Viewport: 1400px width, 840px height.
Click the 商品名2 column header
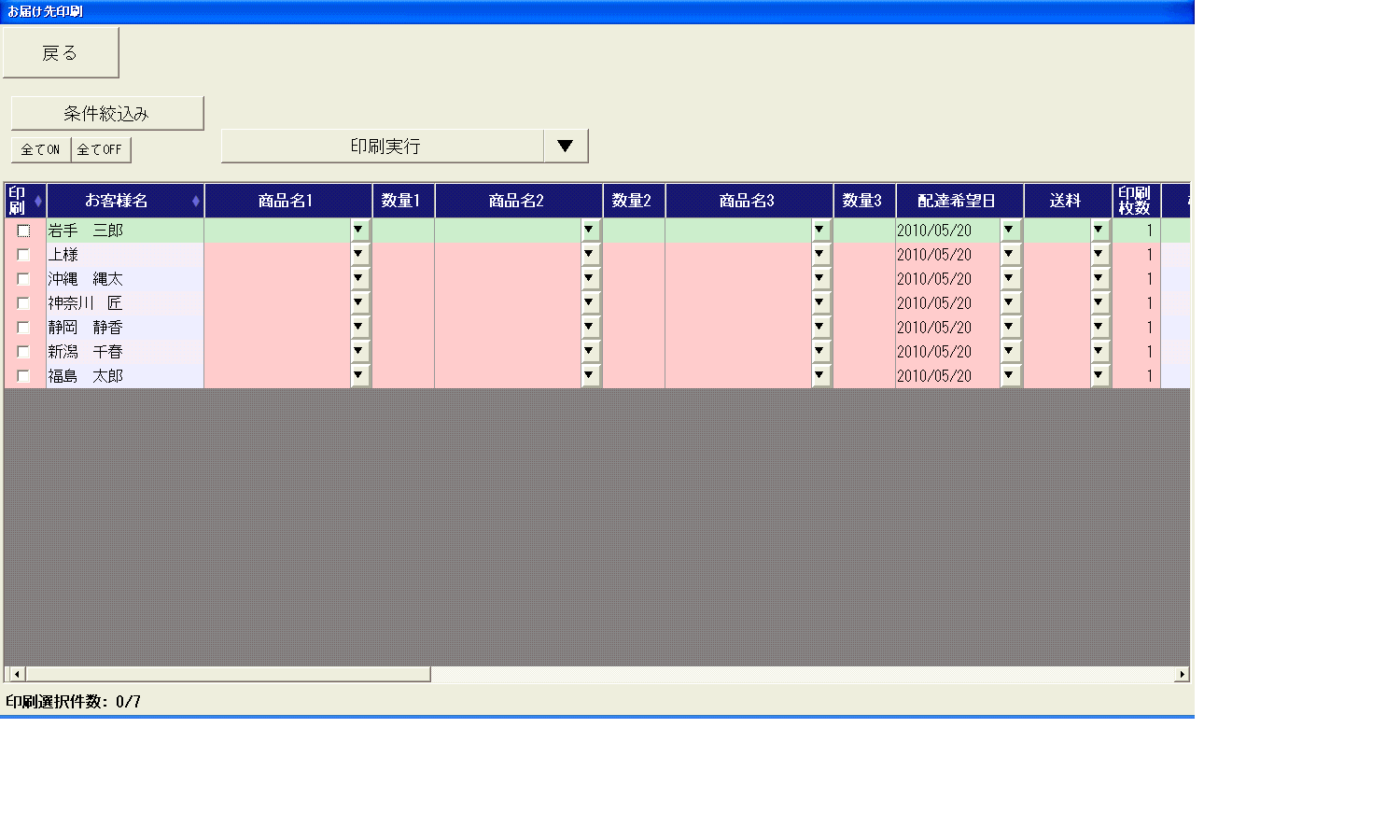[x=518, y=201]
